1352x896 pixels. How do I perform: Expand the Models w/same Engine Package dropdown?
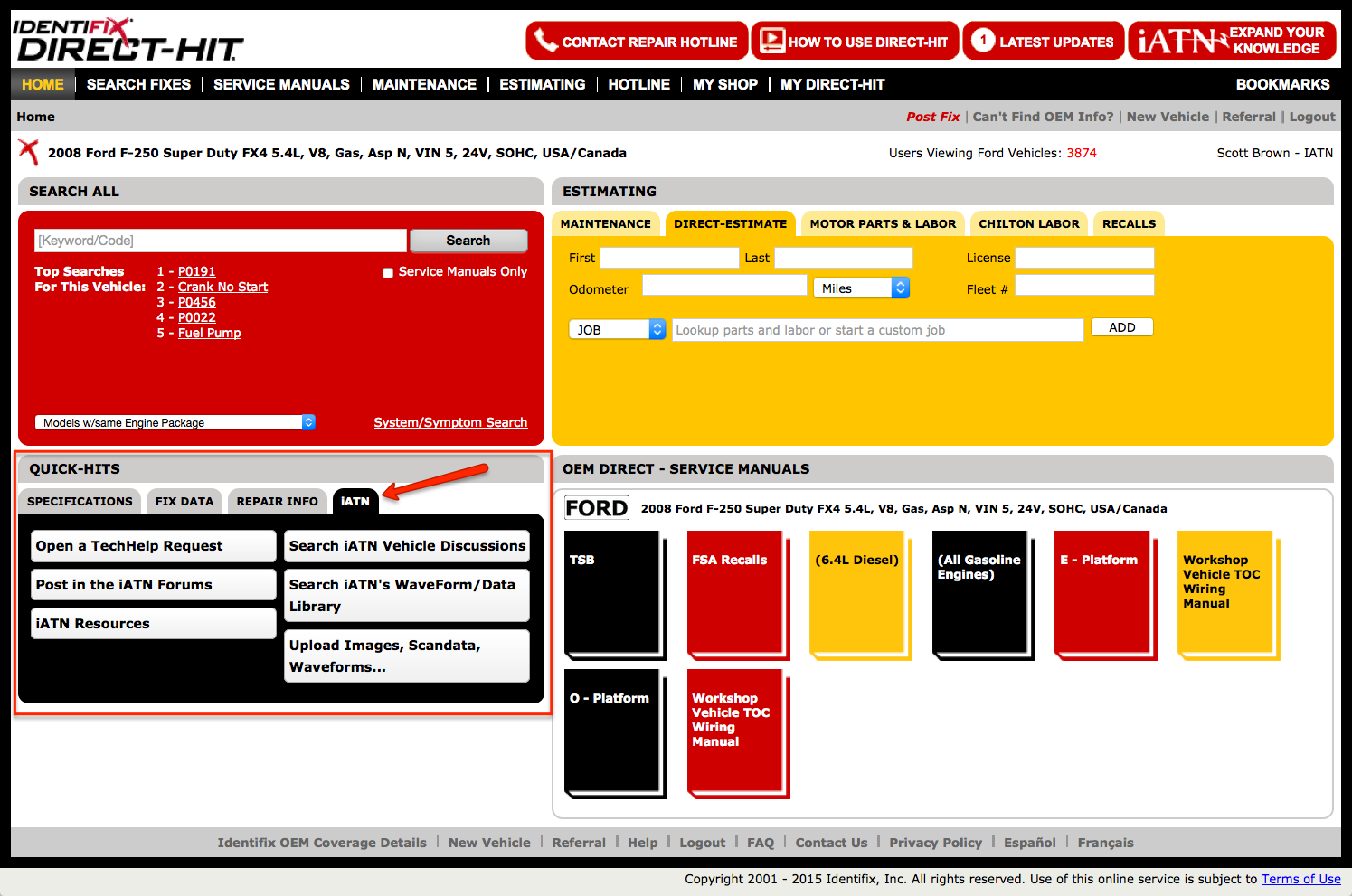click(175, 422)
